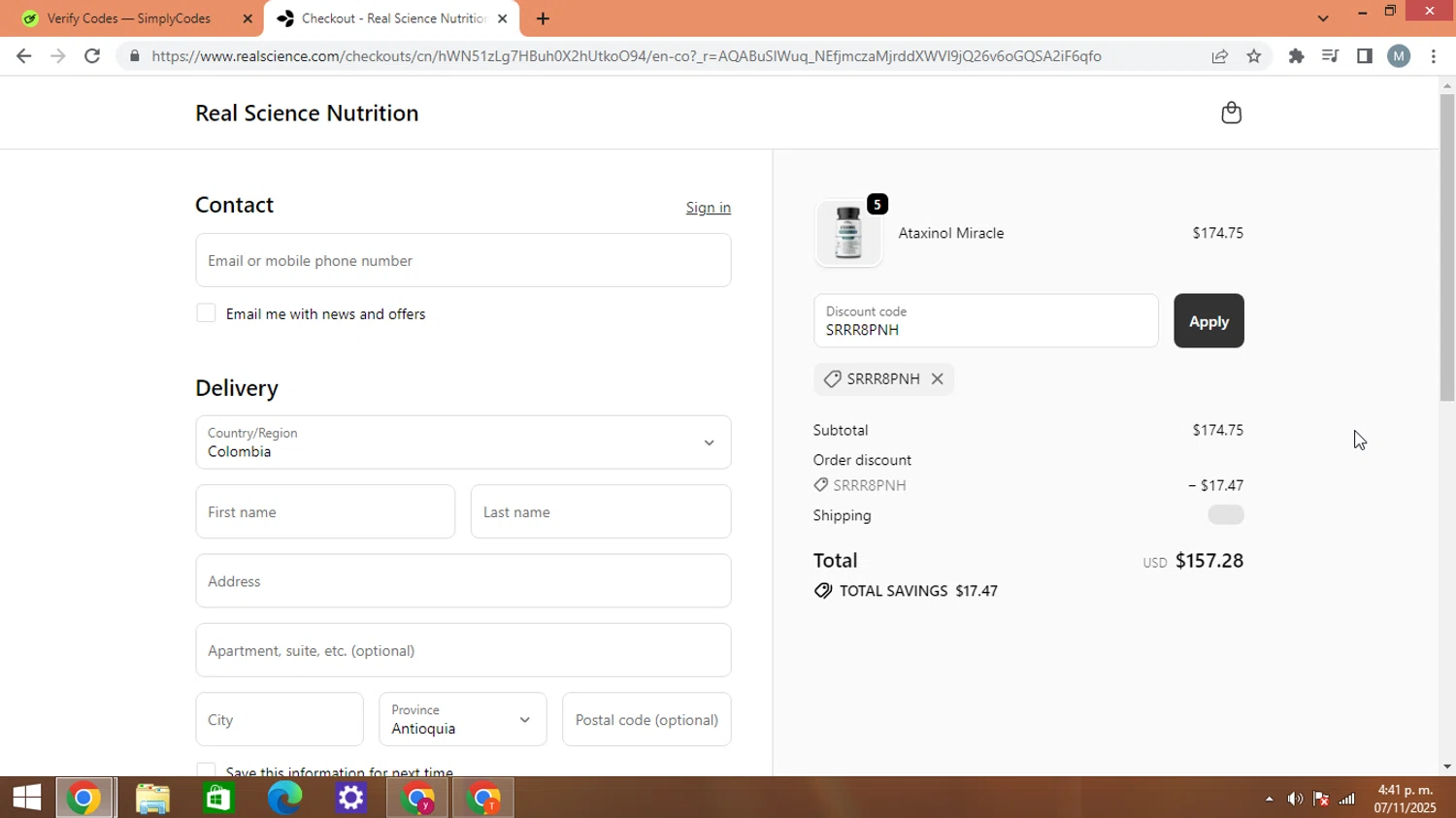Click the order discount amount – $17.47
This screenshot has width=1456, height=818.
(x=1216, y=485)
